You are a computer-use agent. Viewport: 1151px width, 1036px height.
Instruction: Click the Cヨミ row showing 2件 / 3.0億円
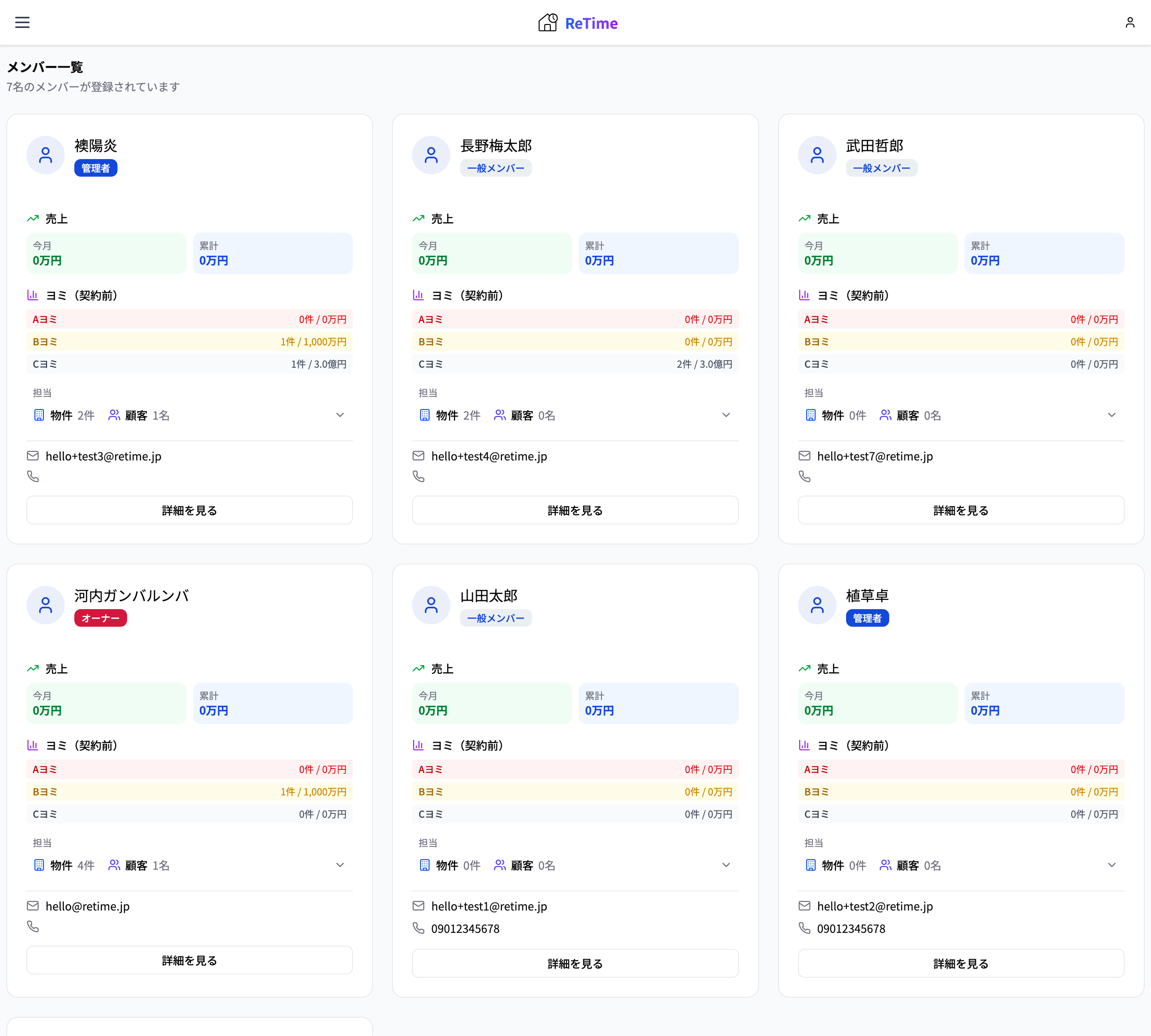pos(575,364)
